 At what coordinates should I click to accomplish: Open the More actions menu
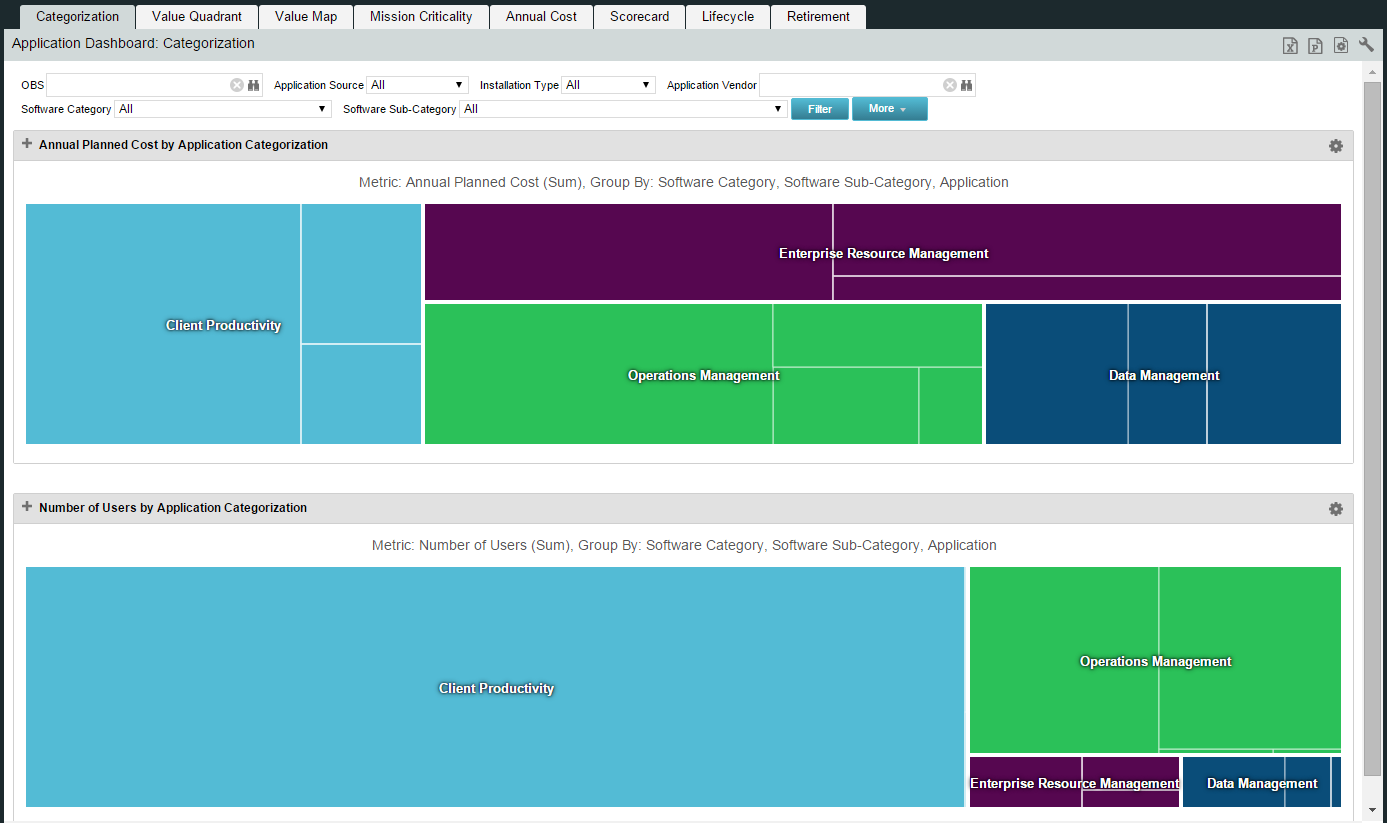coord(889,109)
